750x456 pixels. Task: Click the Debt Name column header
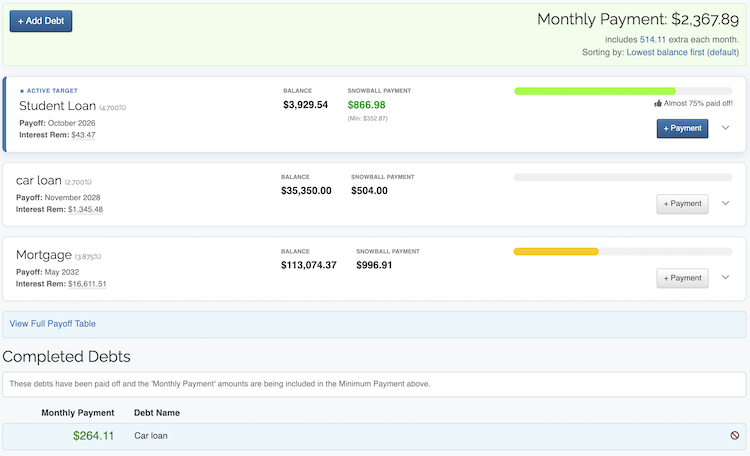point(157,413)
